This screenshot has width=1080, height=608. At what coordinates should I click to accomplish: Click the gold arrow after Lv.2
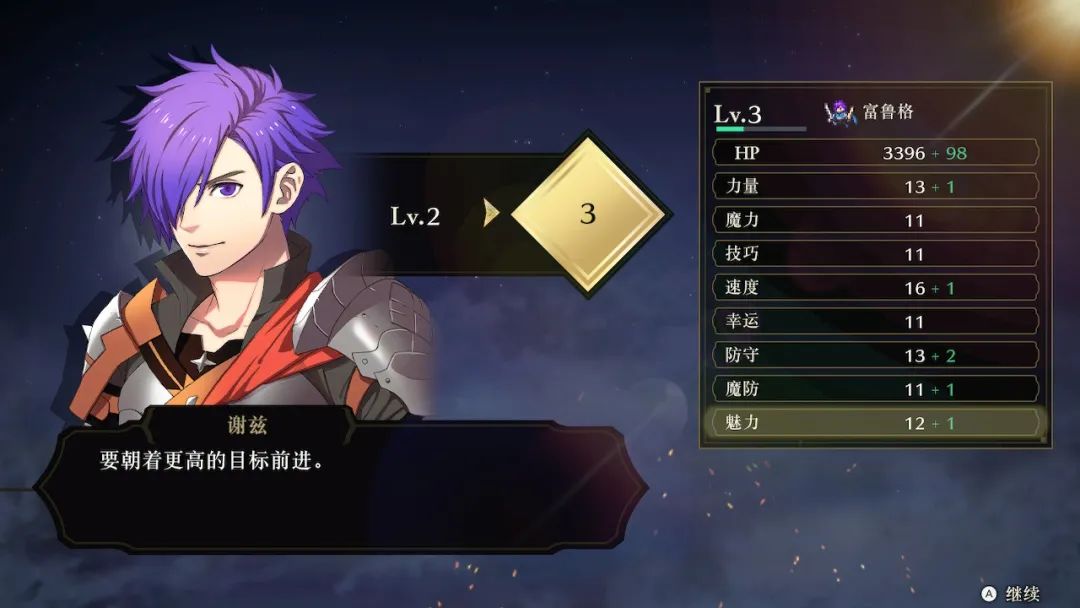(x=490, y=213)
